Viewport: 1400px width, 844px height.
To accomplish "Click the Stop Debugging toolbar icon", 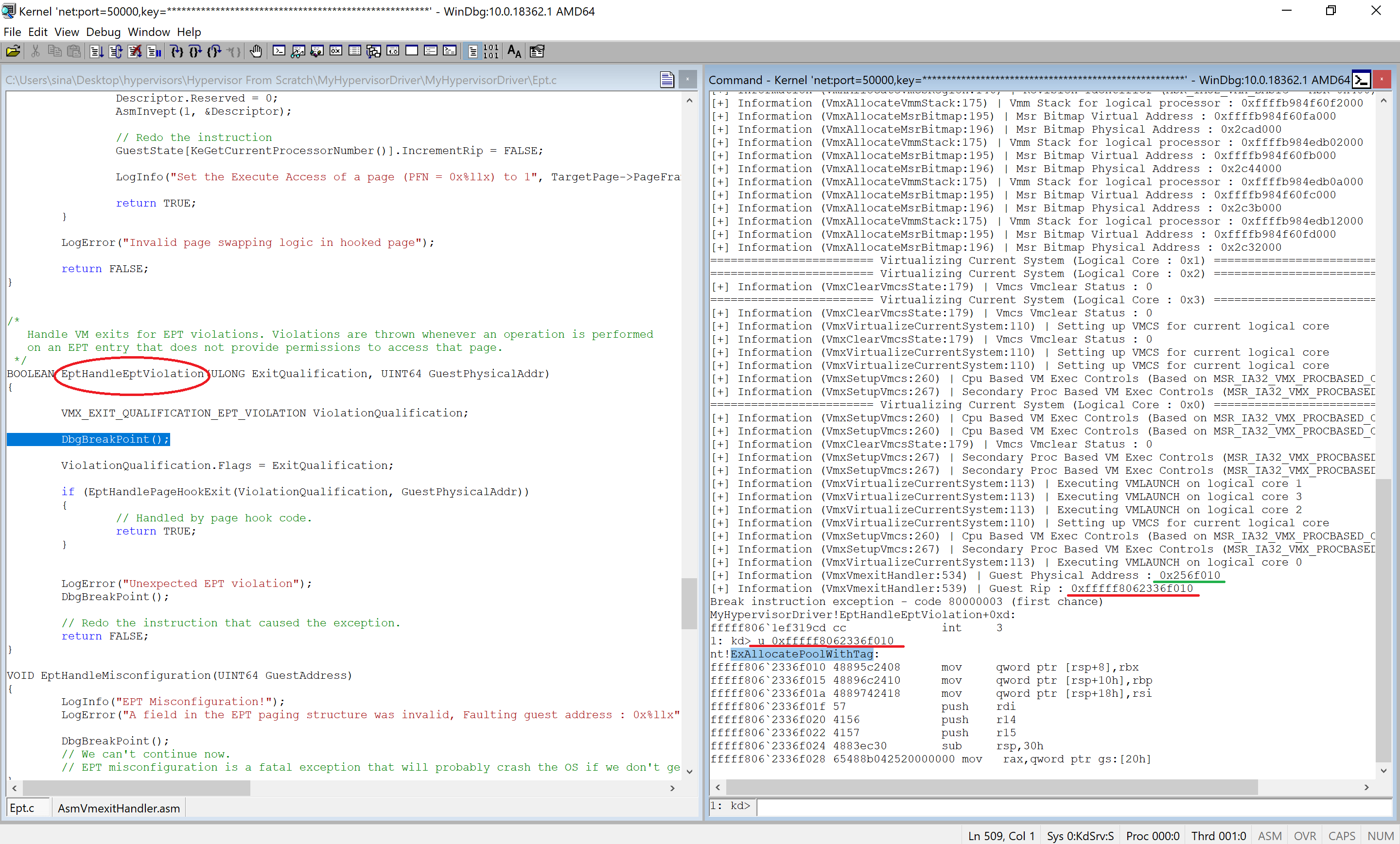I will click(x=135, y=52).
